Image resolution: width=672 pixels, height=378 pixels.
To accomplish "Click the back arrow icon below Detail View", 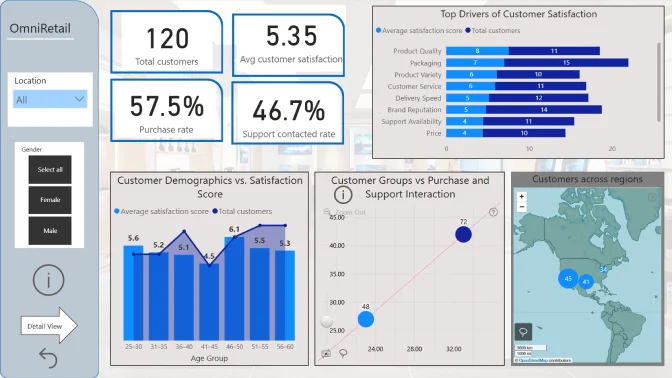I will [x=48, y=358].
